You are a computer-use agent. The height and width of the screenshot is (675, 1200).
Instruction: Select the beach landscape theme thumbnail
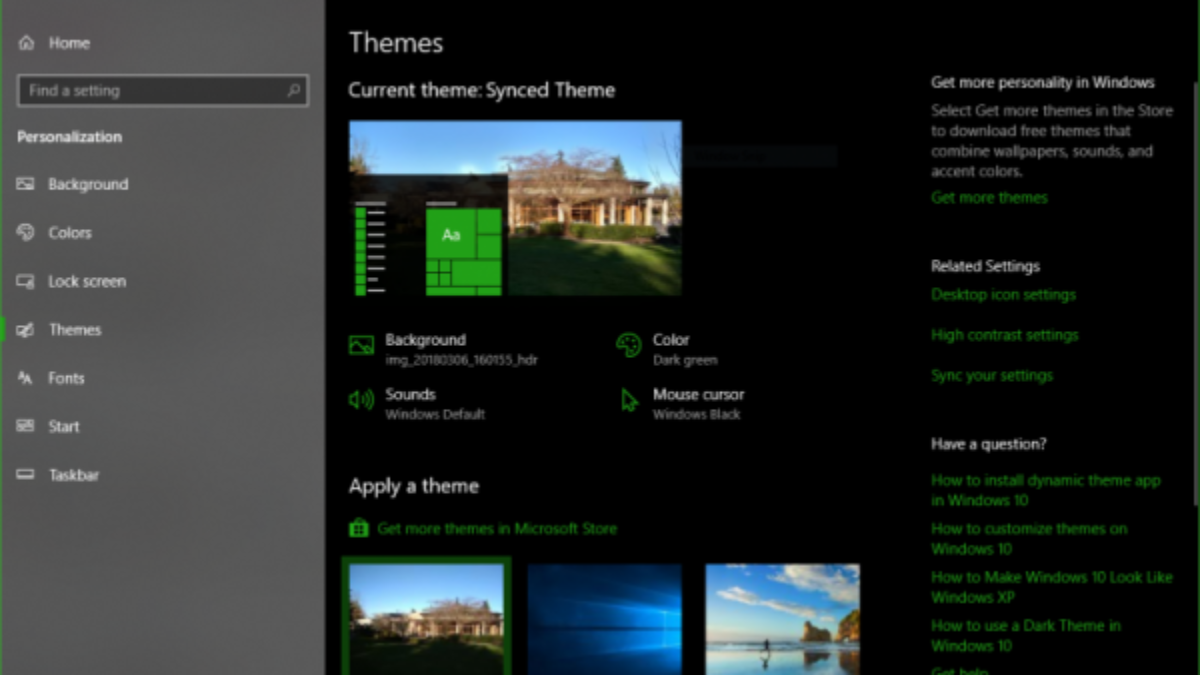(782, 619)
